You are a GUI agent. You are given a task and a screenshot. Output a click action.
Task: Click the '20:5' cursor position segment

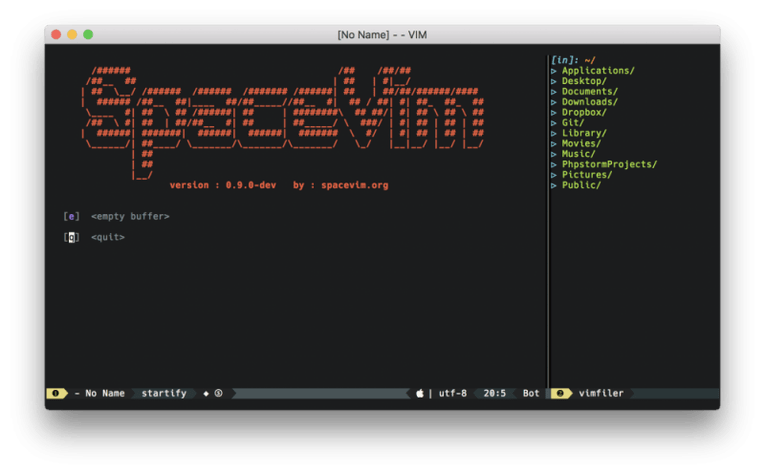[x=495, y=393]
